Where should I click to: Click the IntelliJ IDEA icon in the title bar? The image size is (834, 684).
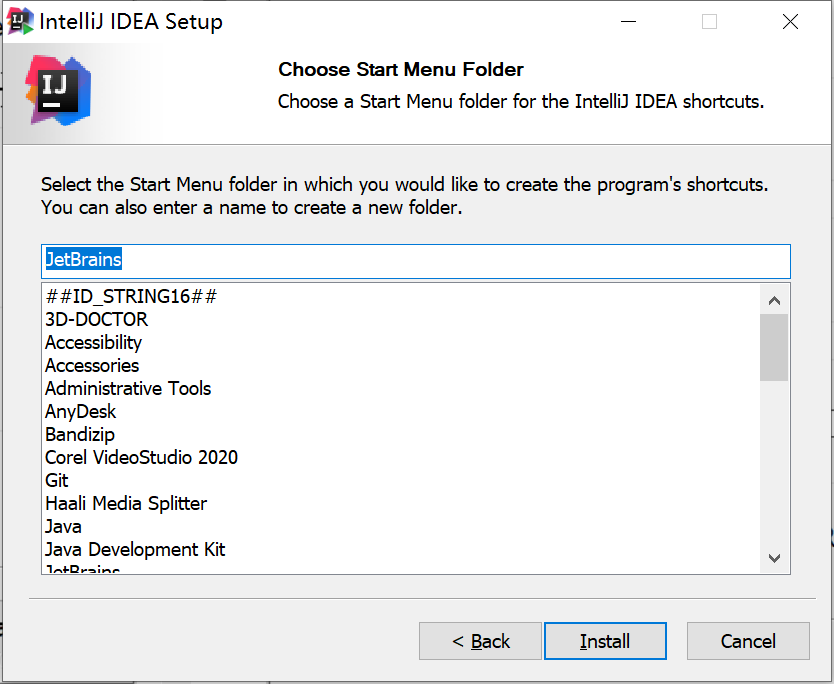(20, 20)
